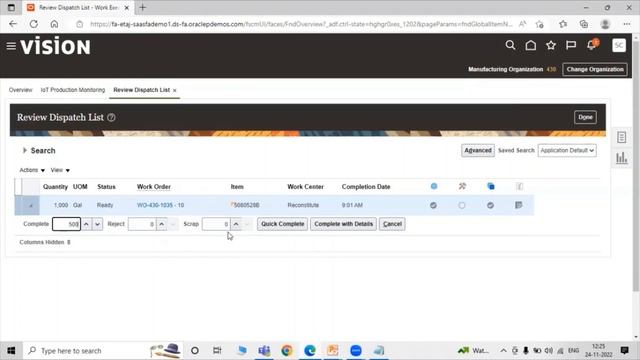This screenshot has width=640, height=360.
Task: Click the Reconstitute work center cell
Action: point(303,205)
